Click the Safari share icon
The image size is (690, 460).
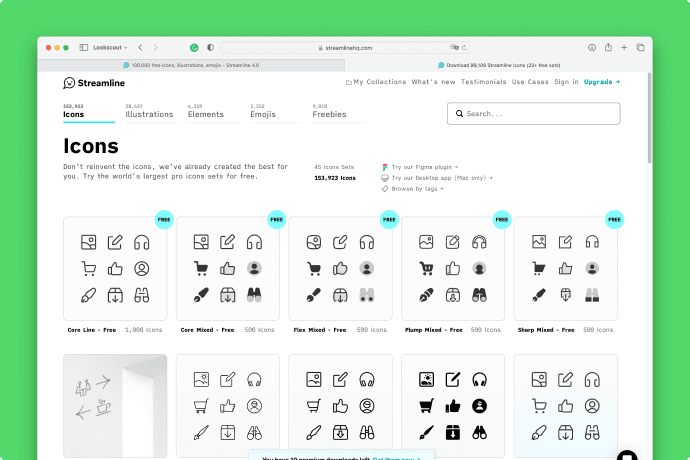pos(608,47)
